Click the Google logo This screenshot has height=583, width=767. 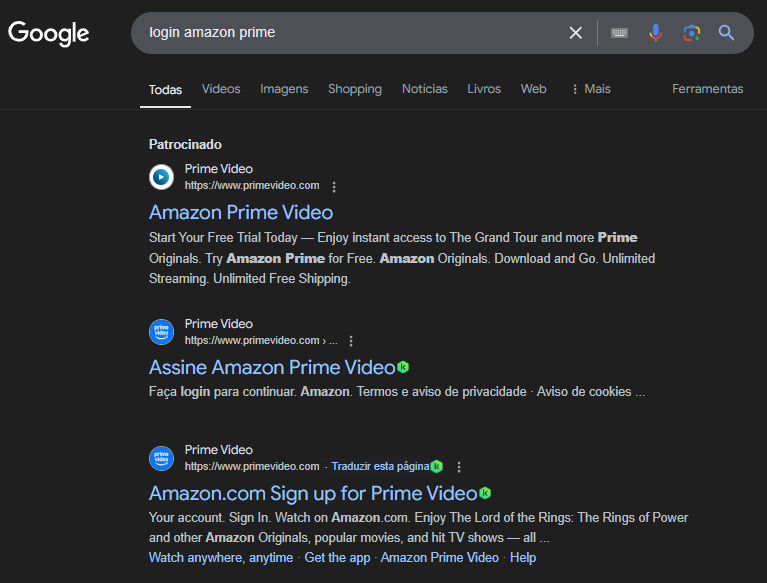pos(49,33)
